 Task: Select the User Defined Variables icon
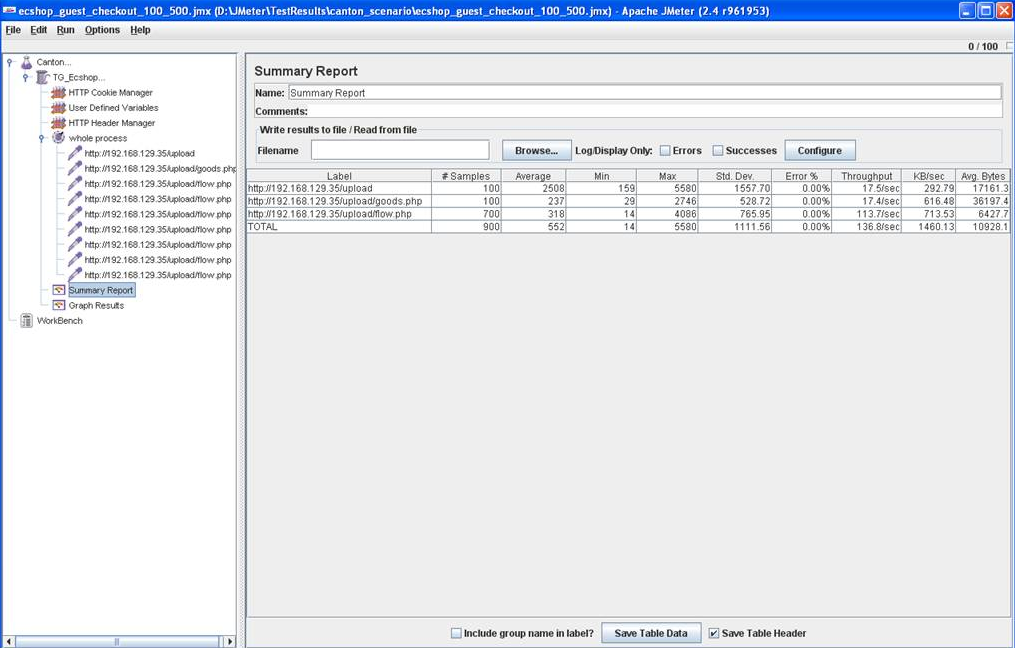pos(58,107)
